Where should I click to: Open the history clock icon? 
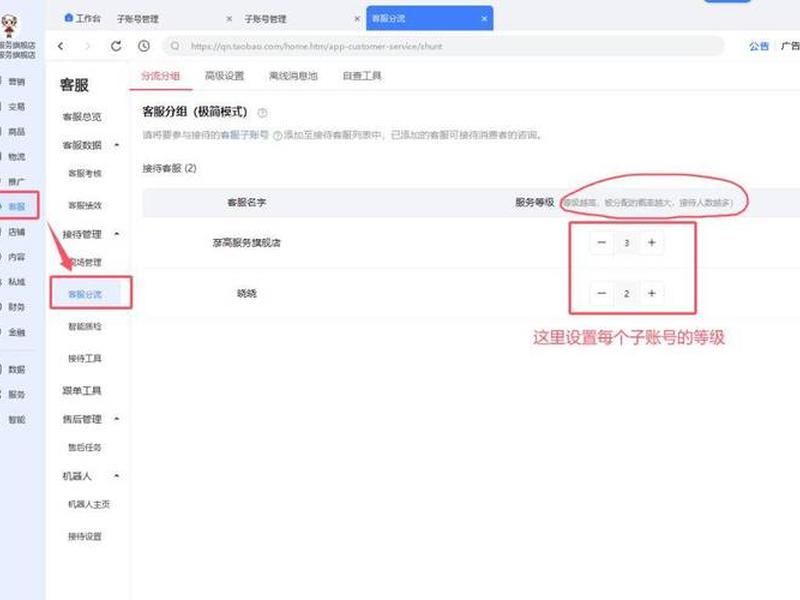[x=144, y=46]
